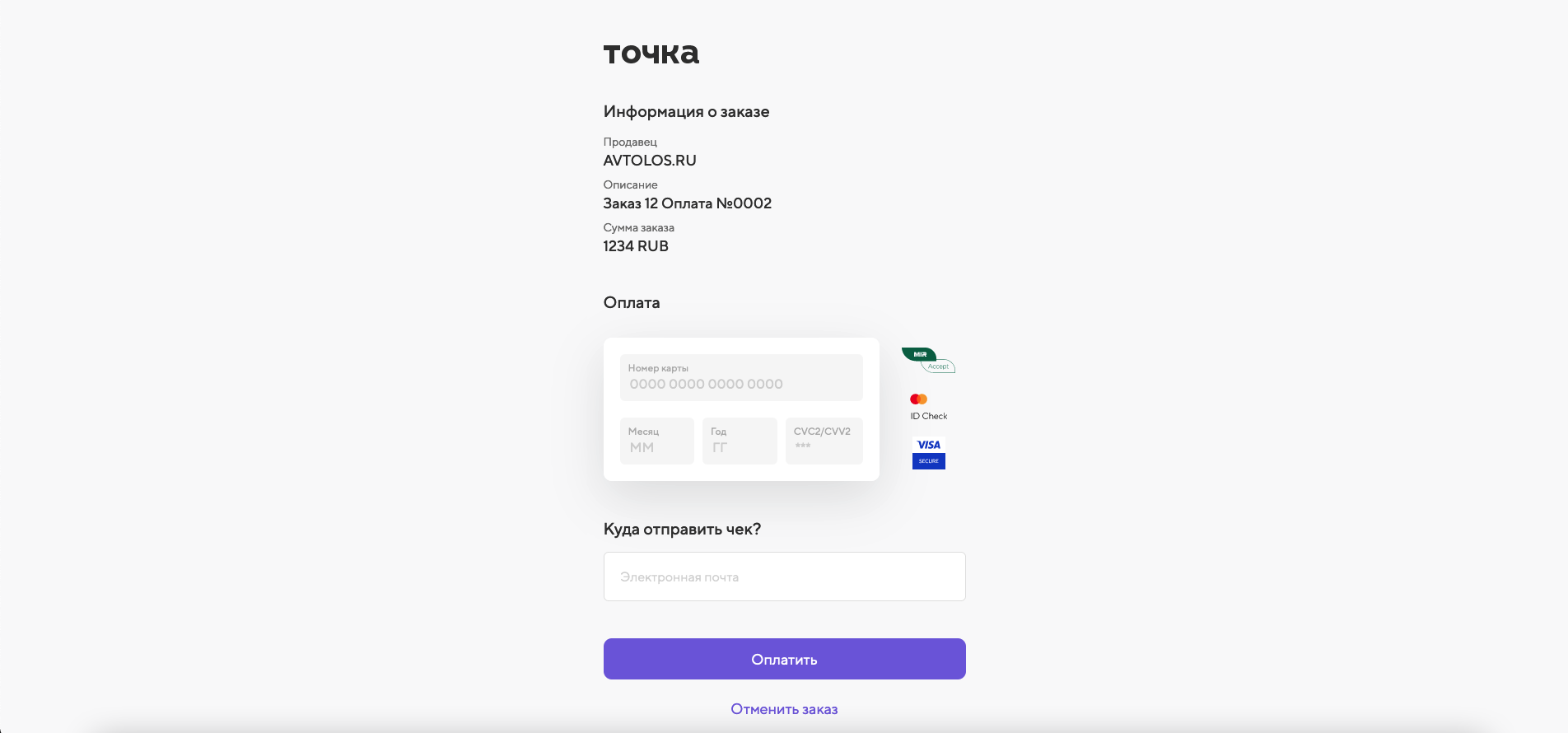Click the Mastercard ID Check logo
The image size is (1568, 733).
(928, 407)
